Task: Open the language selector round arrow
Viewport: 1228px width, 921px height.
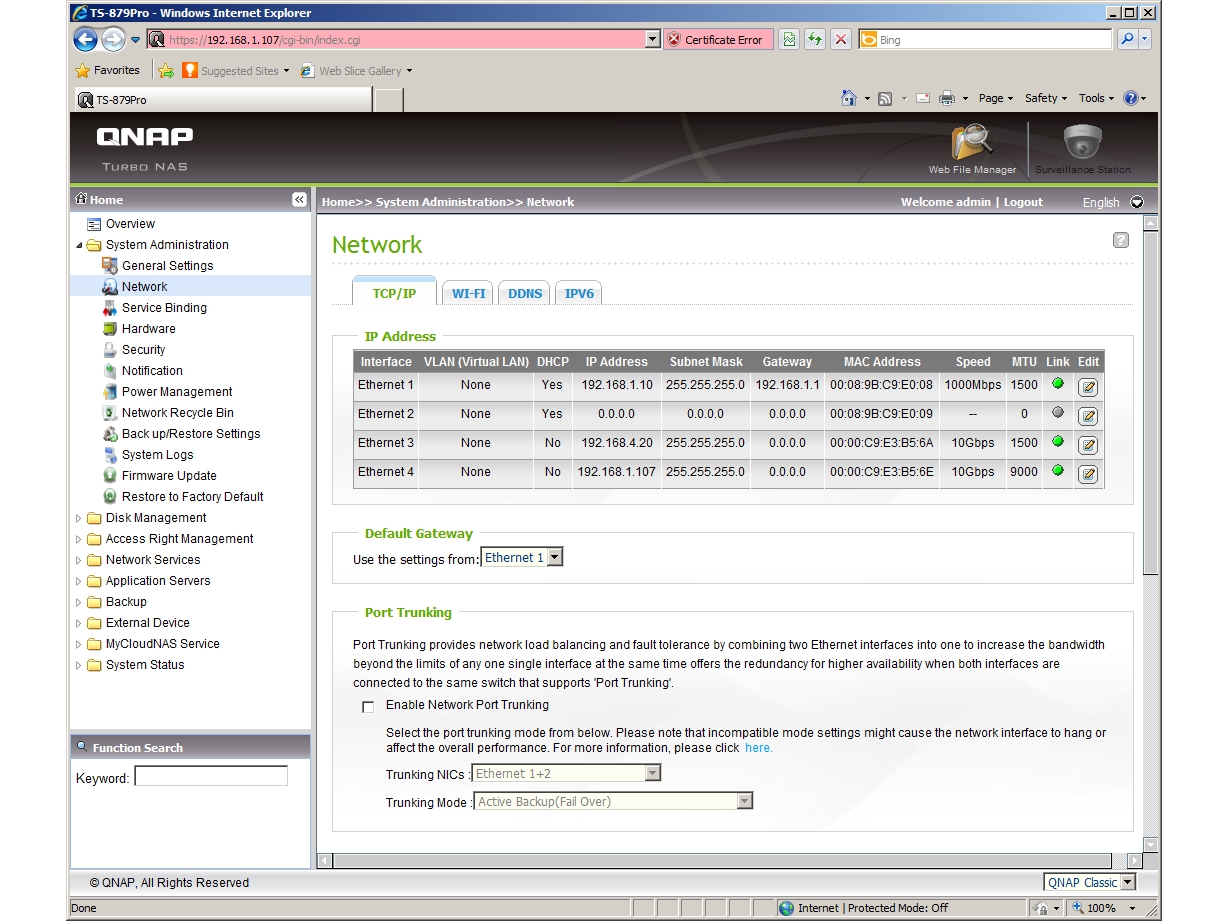Action: point(1136,202)
